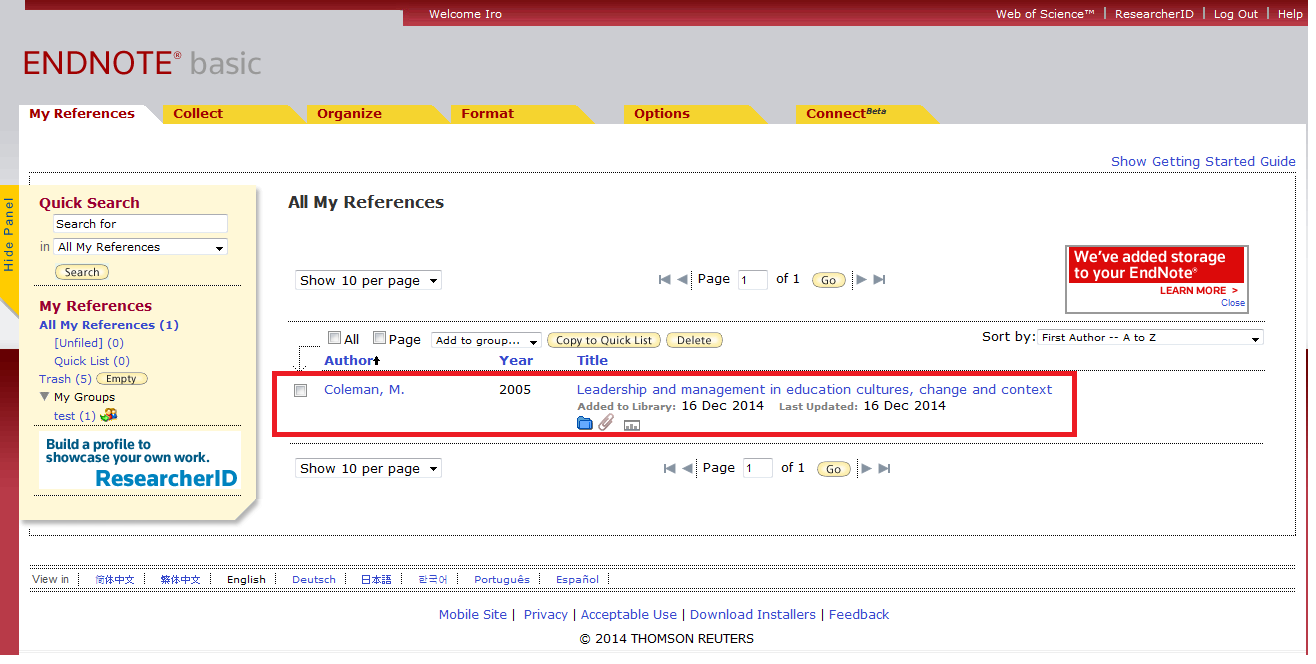Click the shared group icon next to test

point(108,415)
